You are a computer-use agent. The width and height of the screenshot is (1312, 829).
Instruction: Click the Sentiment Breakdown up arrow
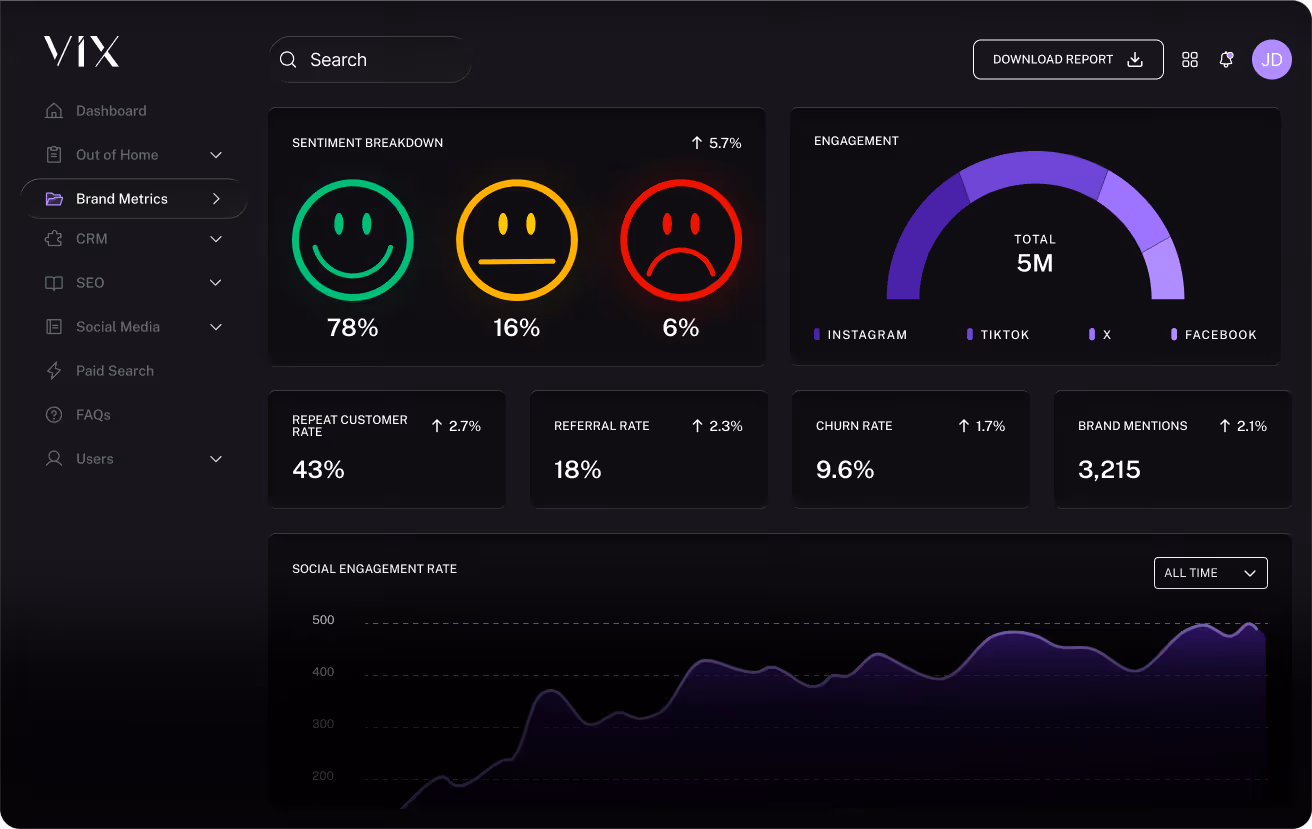697,143
